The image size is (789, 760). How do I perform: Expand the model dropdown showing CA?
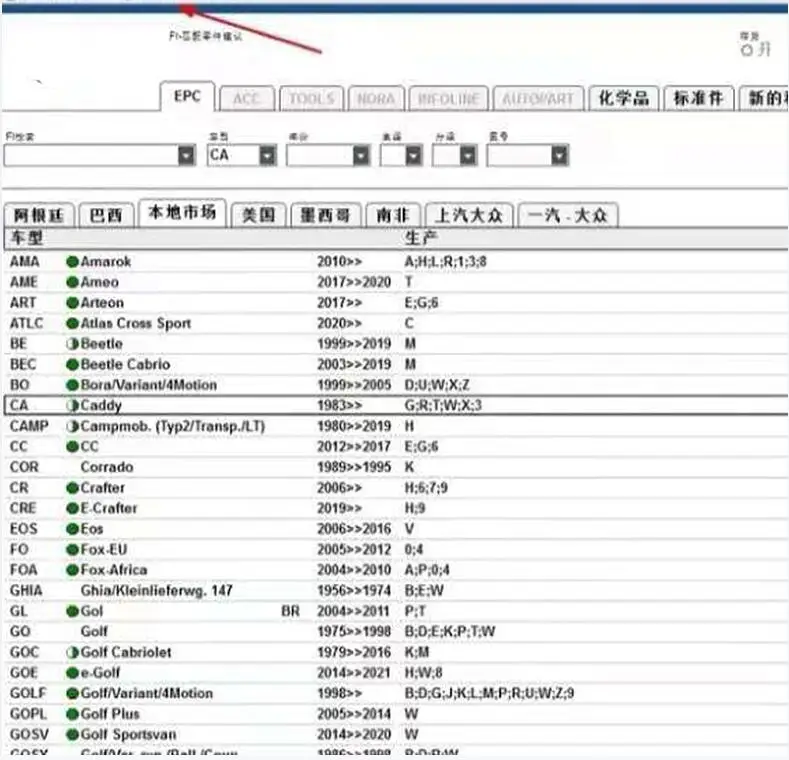[267, 155]
